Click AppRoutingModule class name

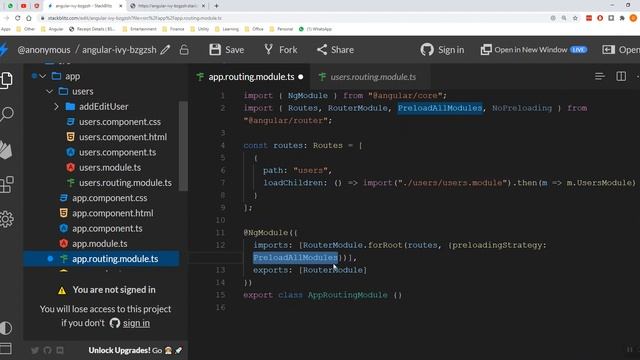click(347, 295)
